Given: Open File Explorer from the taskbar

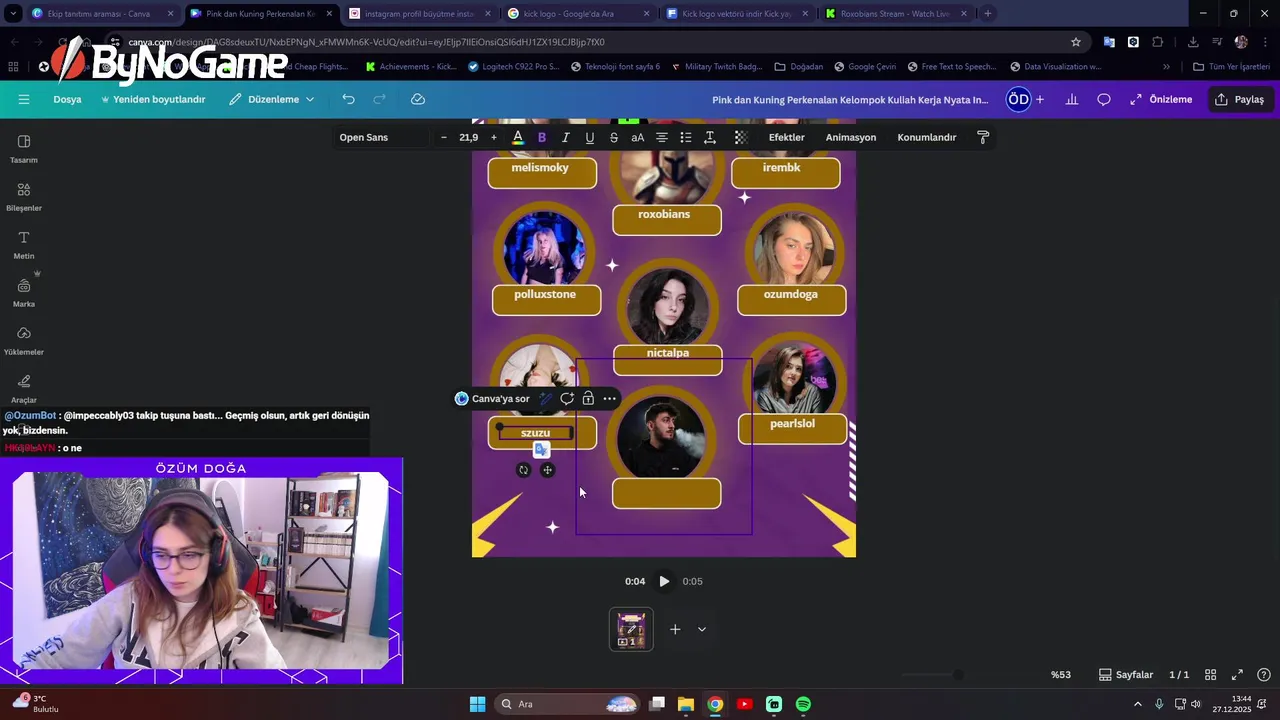Looking at the screenshot, I should (685, 704).
